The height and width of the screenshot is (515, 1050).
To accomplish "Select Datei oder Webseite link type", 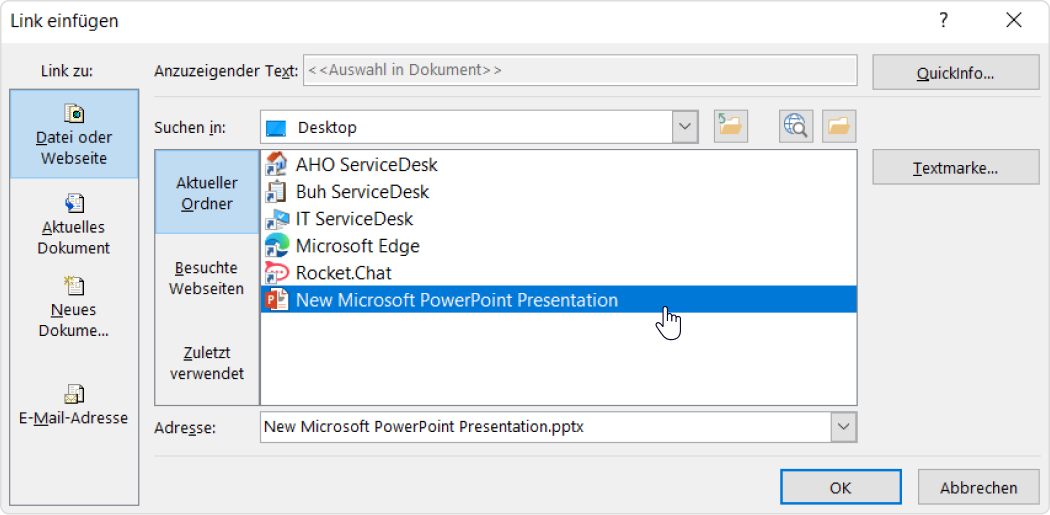I will coord(74,135).
